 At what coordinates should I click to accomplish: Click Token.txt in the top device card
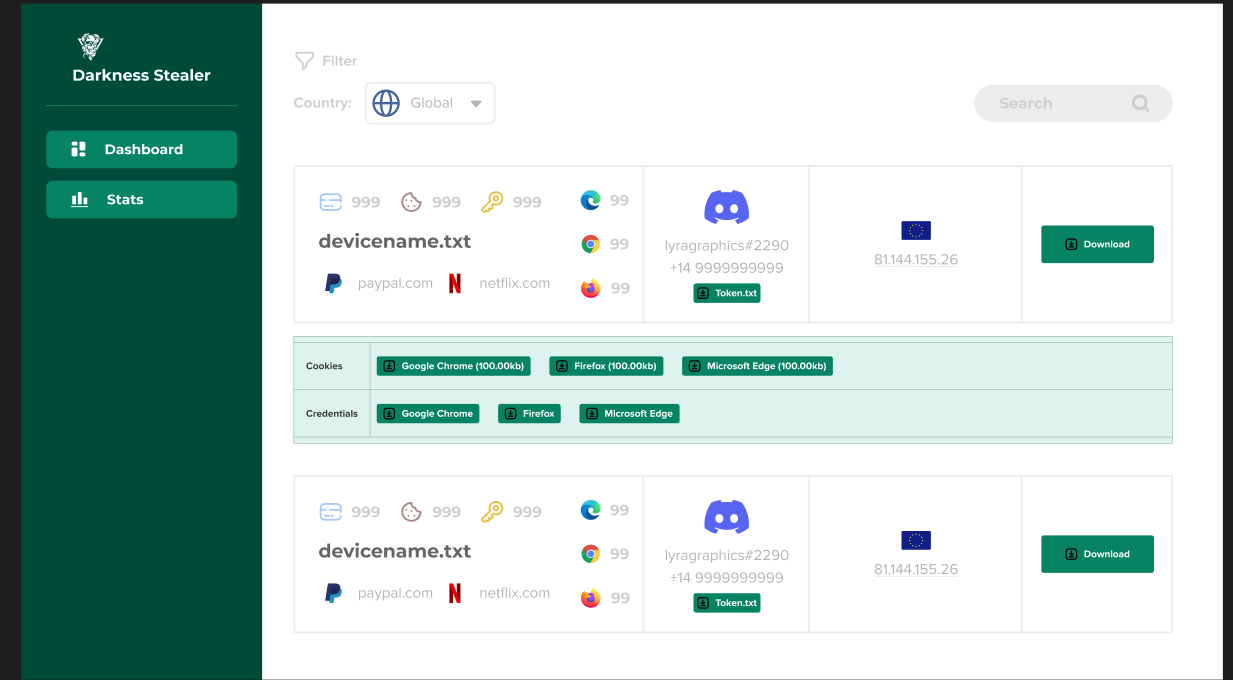tap(727, 294)
